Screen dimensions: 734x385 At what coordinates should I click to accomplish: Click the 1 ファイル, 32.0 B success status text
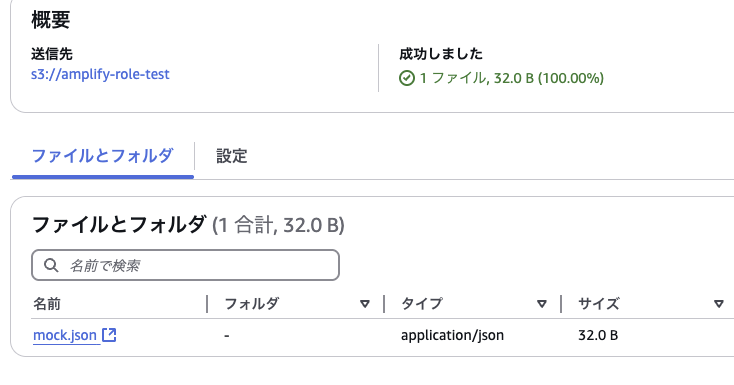coord(512,78)
